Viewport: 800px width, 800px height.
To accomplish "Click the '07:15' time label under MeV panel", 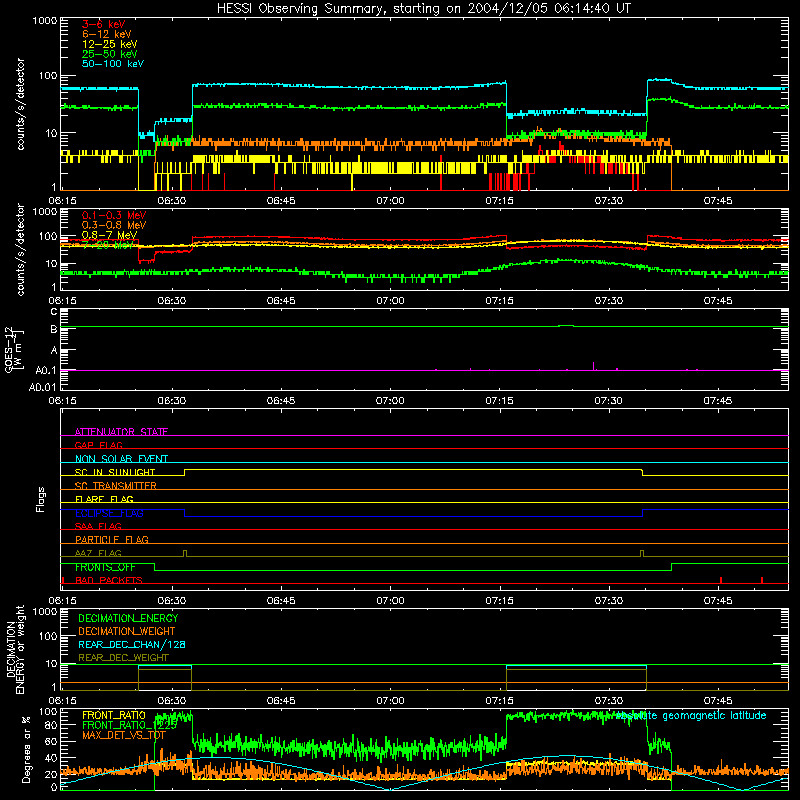I will coord(499,301).
